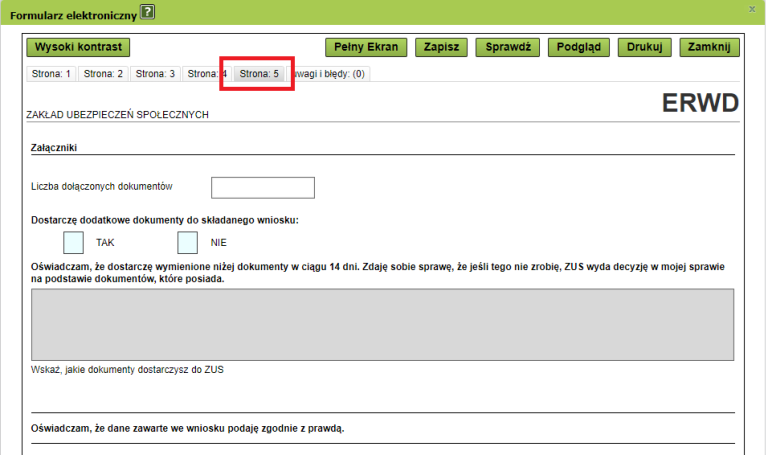
Task: Open the help icon beside Formularz elektroniczny
Action: click(147, 12)
